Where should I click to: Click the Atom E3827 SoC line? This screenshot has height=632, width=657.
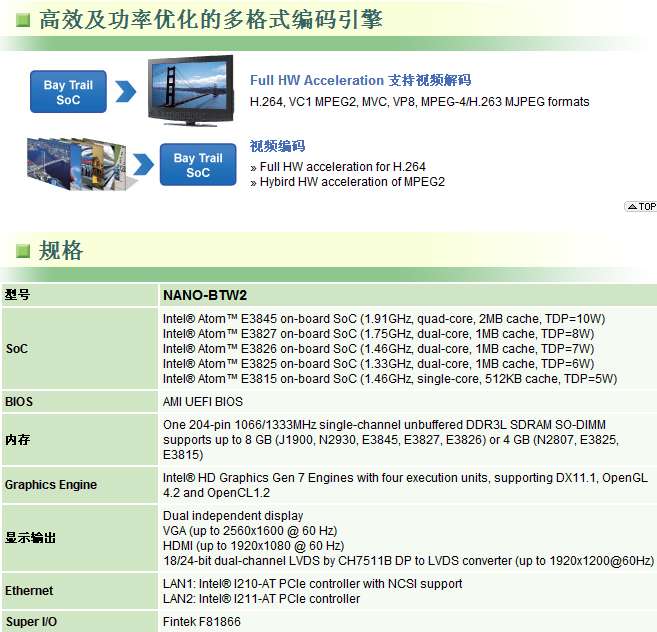point(379,334)
